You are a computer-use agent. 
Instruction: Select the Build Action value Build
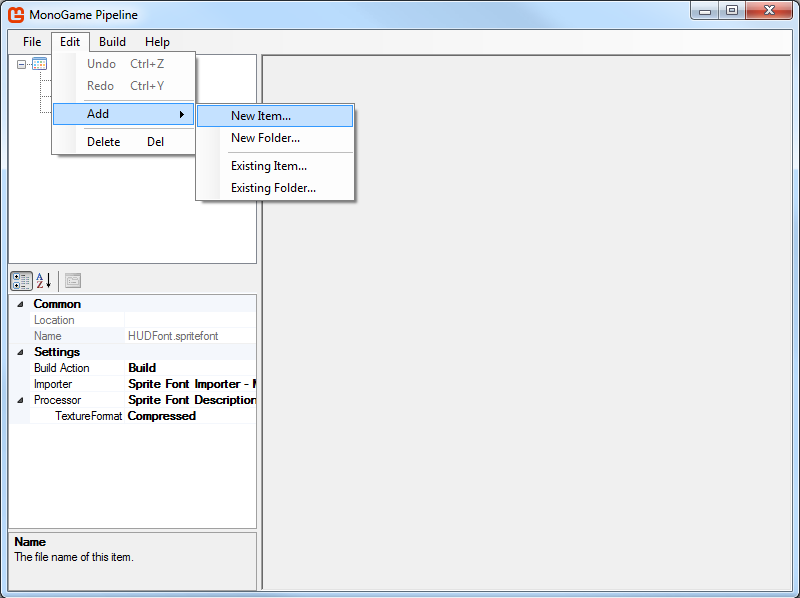[190, 368]
